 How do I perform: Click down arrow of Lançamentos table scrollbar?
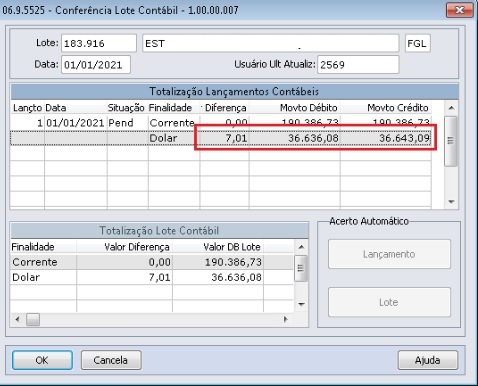(x=451, y=202)
